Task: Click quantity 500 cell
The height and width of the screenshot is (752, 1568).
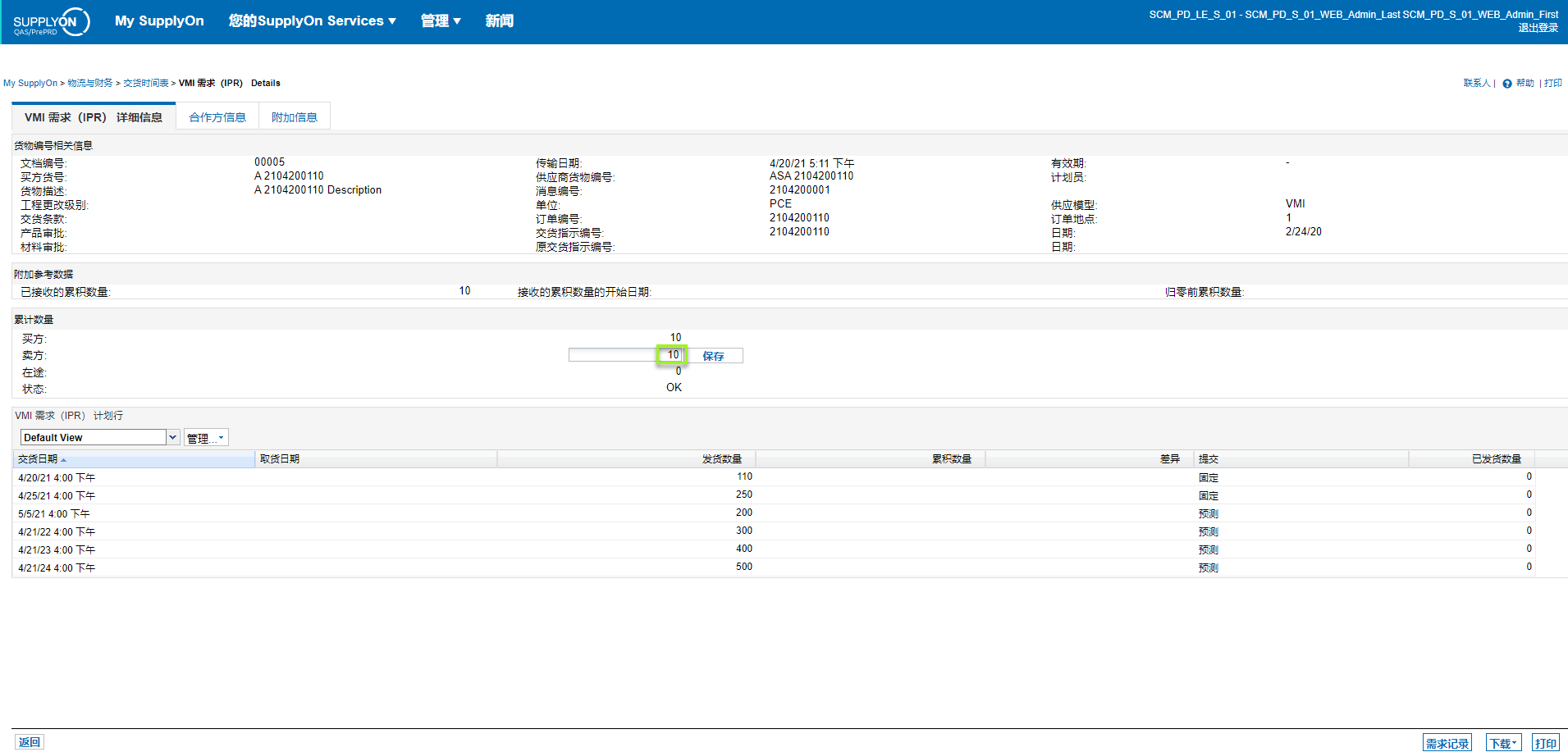Action: [x=744, y=567]
